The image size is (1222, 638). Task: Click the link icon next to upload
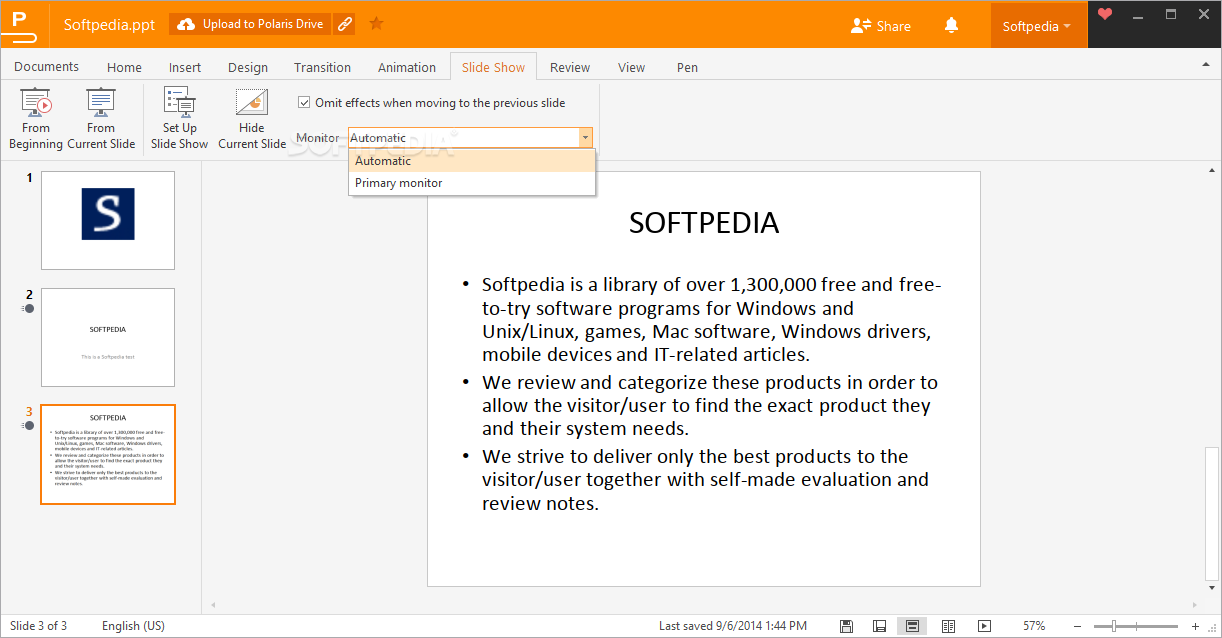coord(345,24)
